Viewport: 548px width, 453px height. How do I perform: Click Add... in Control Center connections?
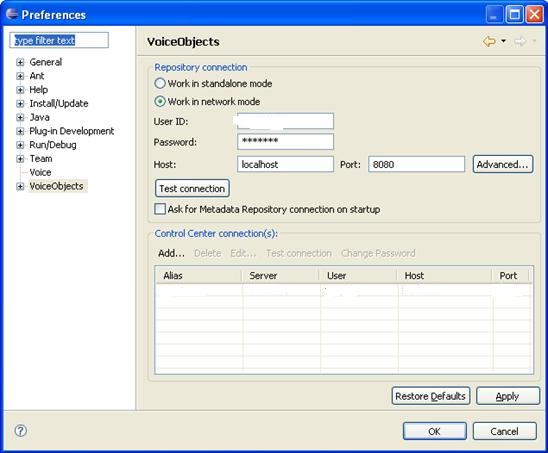[171, 253]
